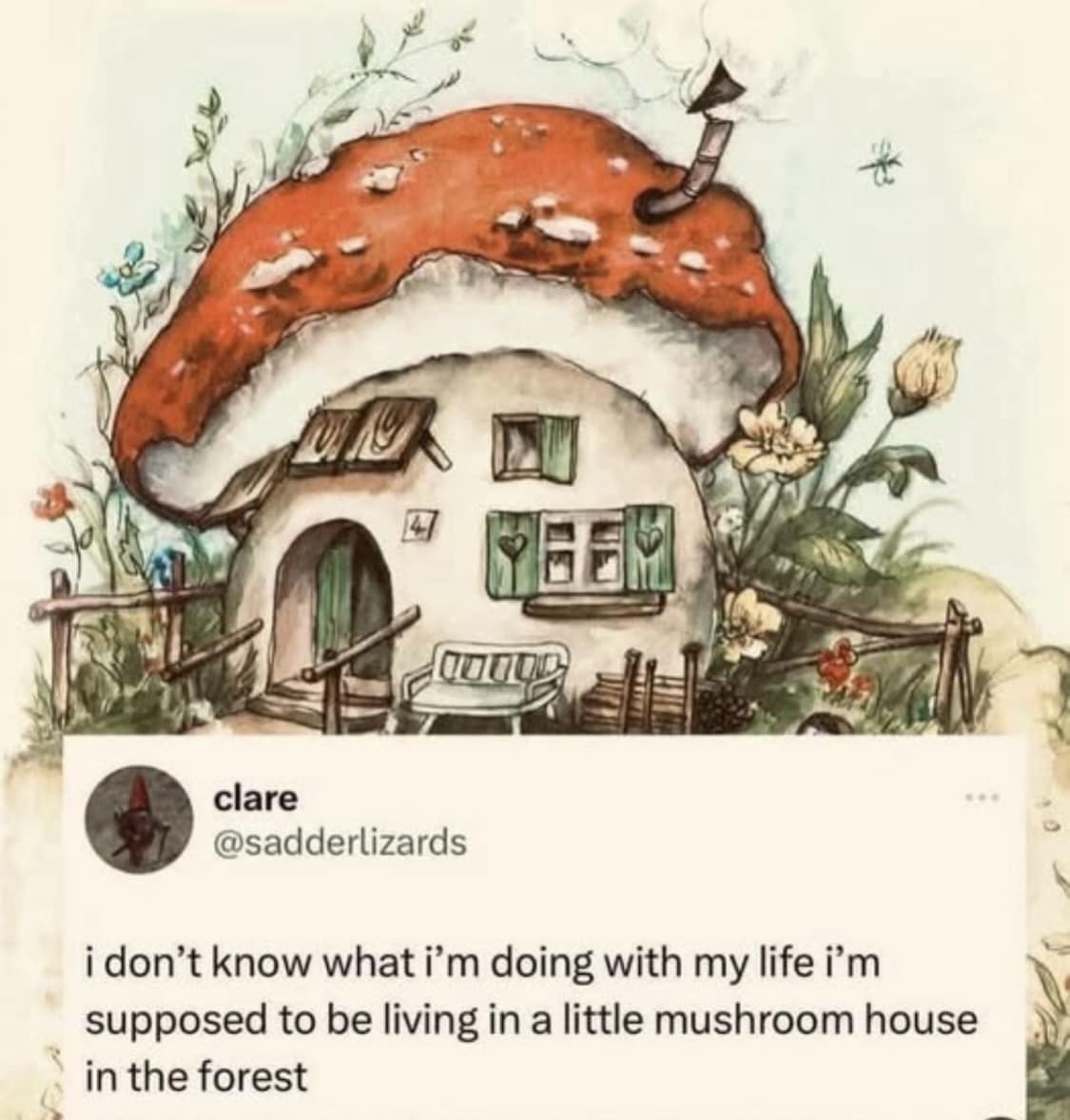This screenshot has width=1070, height=1120.
Task: Click the display name clare
Action: (255, 800)
